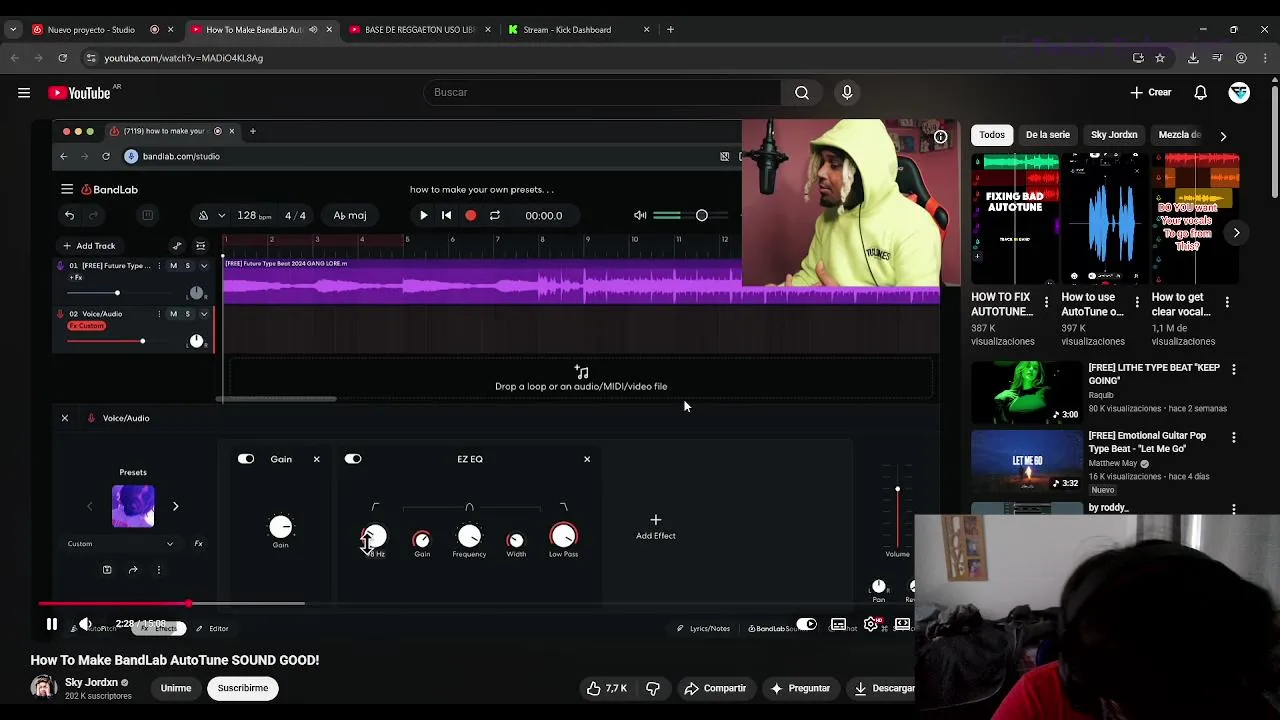Expand 02 Voice/Audio track chevron
This screenshot has width=1280, height=720.
[204, 314]
